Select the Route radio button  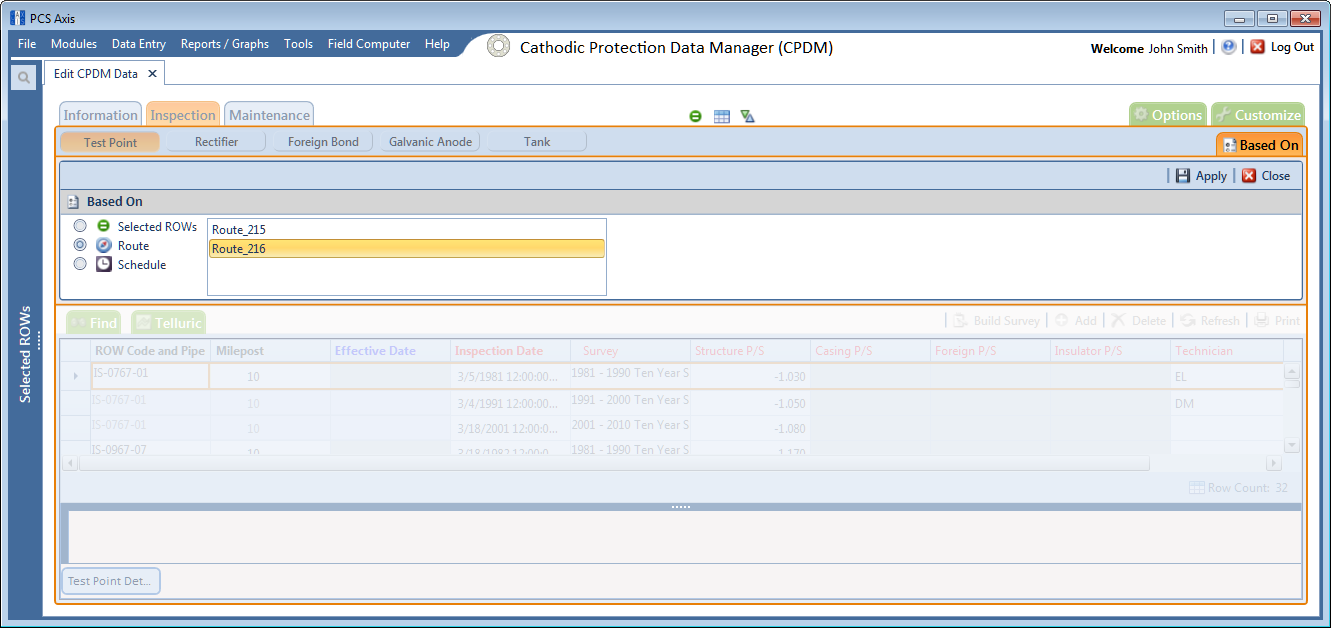80,245
